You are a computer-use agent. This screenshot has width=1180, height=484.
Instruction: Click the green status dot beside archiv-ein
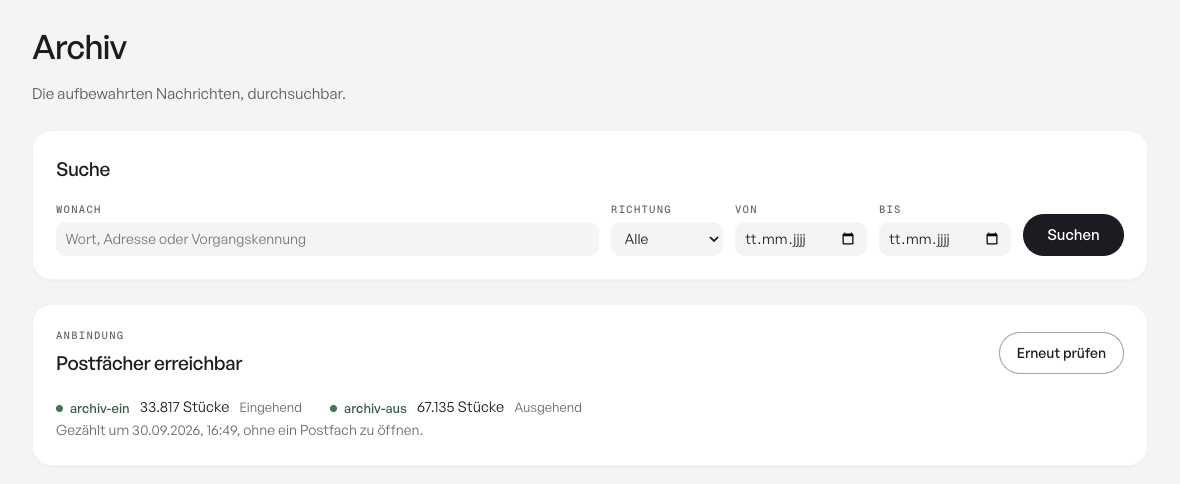pyautogui.click(x=59, y=409)
